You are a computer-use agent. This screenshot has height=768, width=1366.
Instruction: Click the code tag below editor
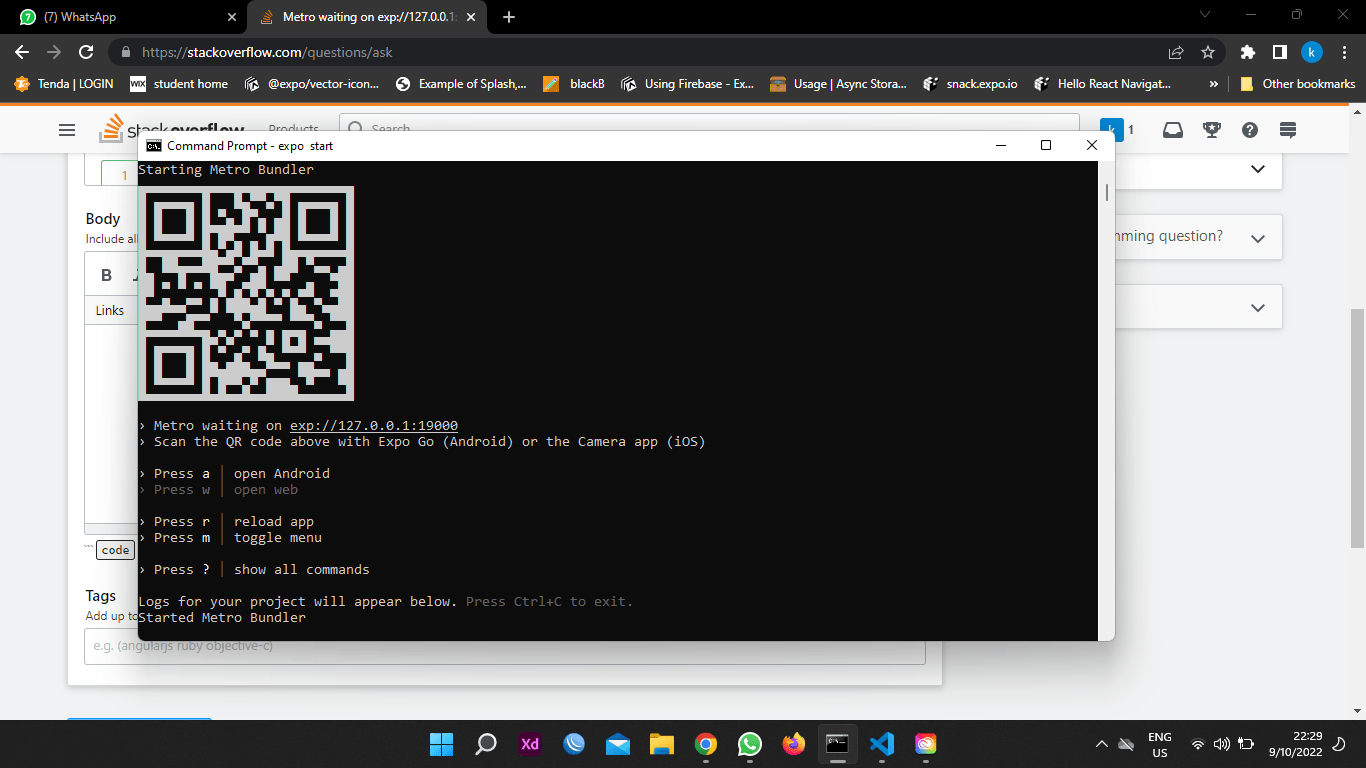point(115,550)
